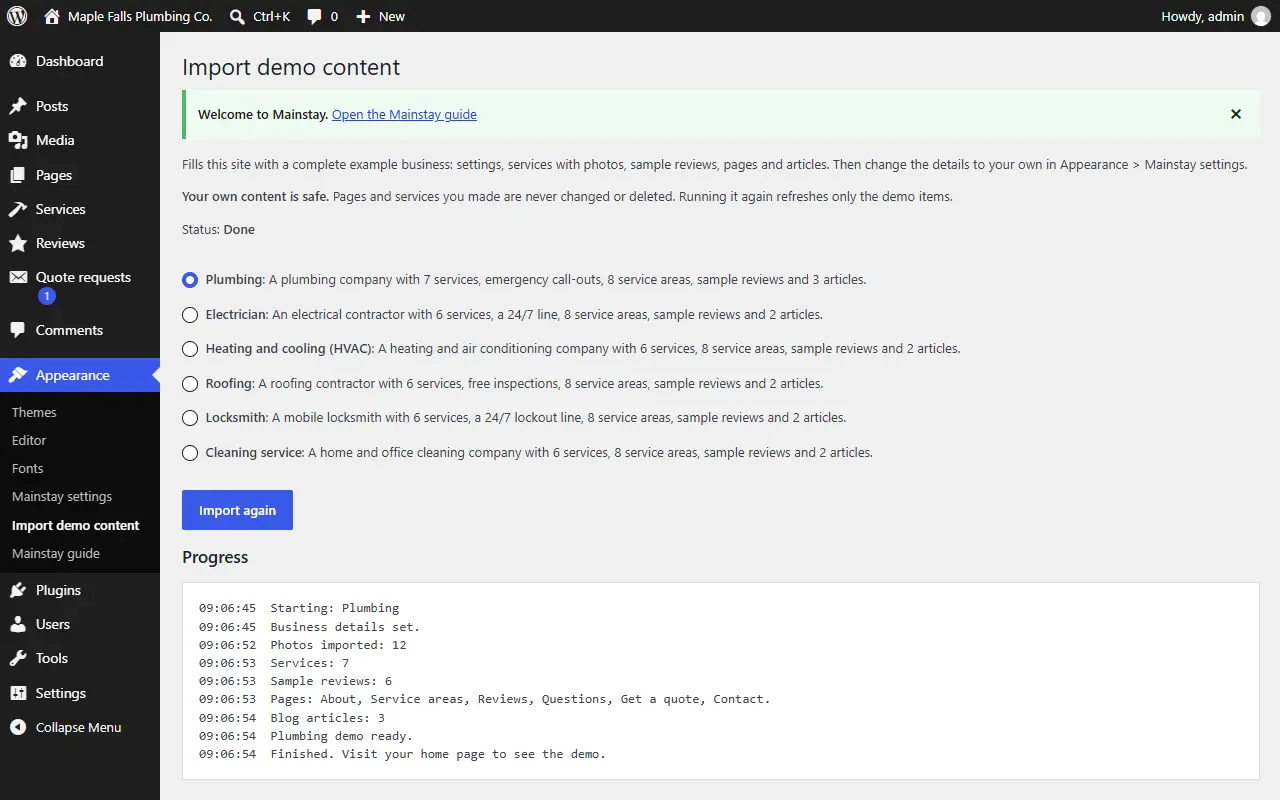Select the Electrician demo radio button
Screen dimensions: 1280x800
click(x=190, y=315)
